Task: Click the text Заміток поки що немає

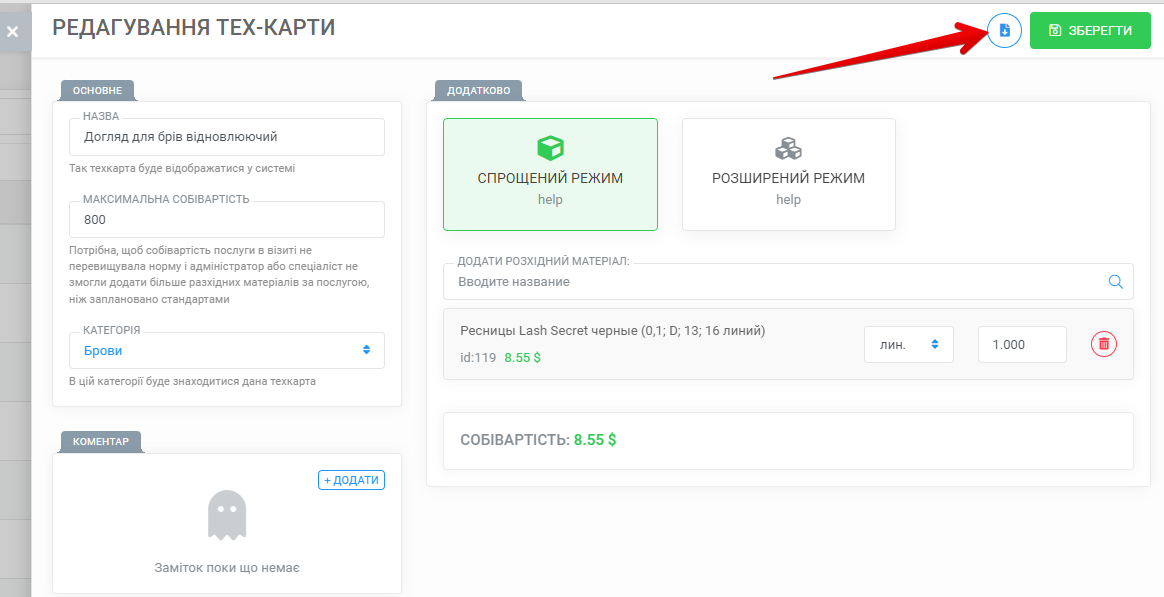Action: tap(227, 567)
